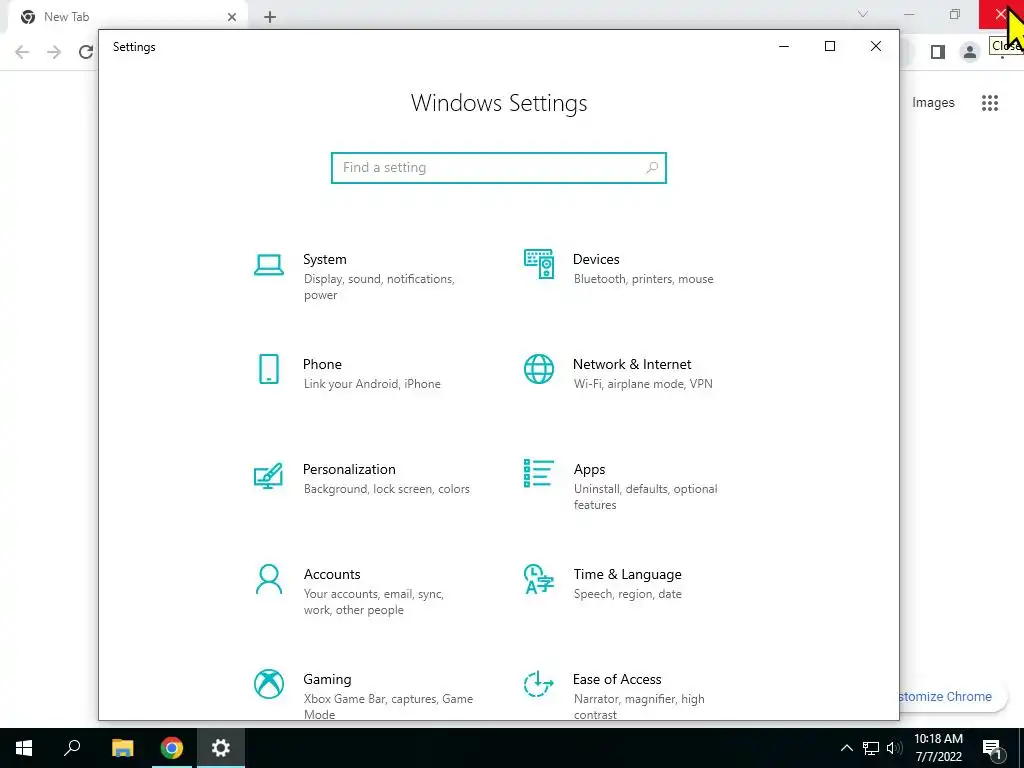This screenshot has width=1024, height=768.
Task: Click the Personalization heading
Action: (x=349, y=470)
